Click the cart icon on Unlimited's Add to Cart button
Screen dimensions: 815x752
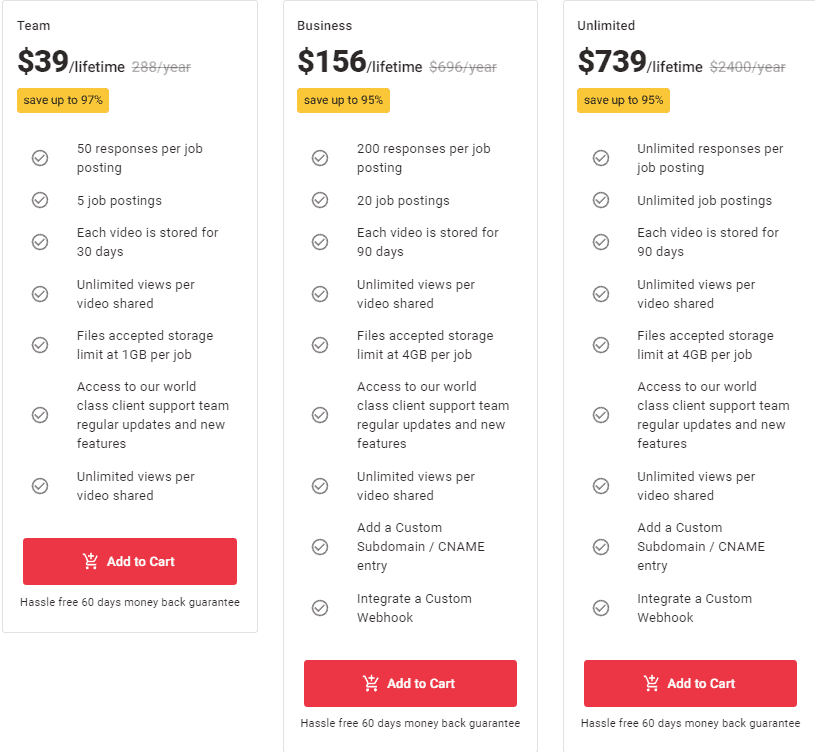click(654, 683)
